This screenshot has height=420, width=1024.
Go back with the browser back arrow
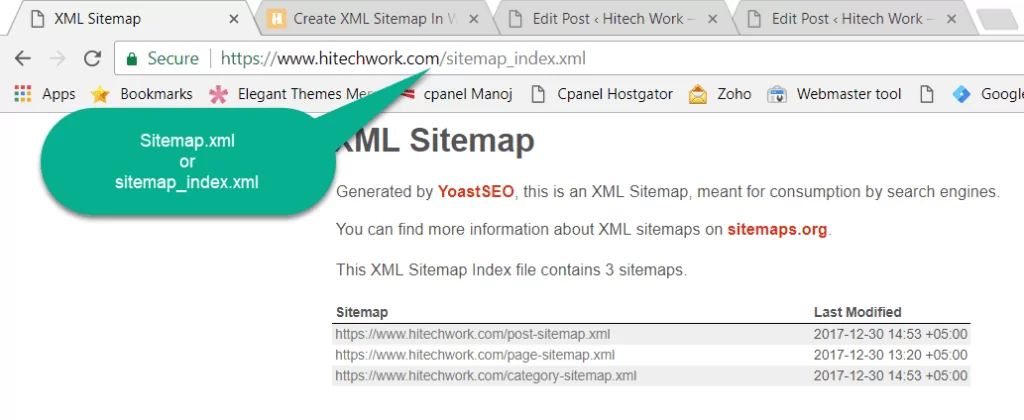click(x=23, y=59)
